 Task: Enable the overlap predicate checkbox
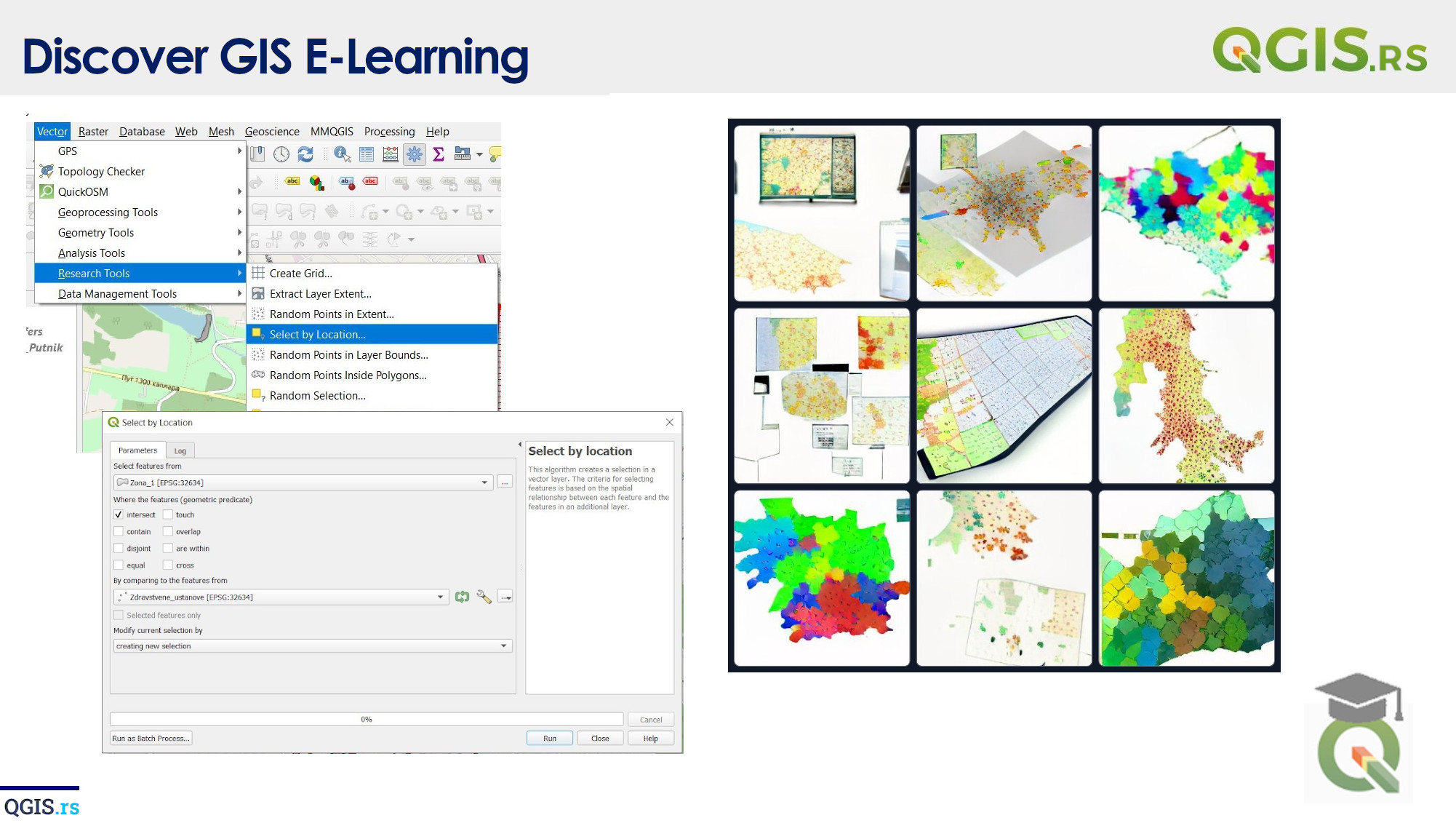[168, 531]
